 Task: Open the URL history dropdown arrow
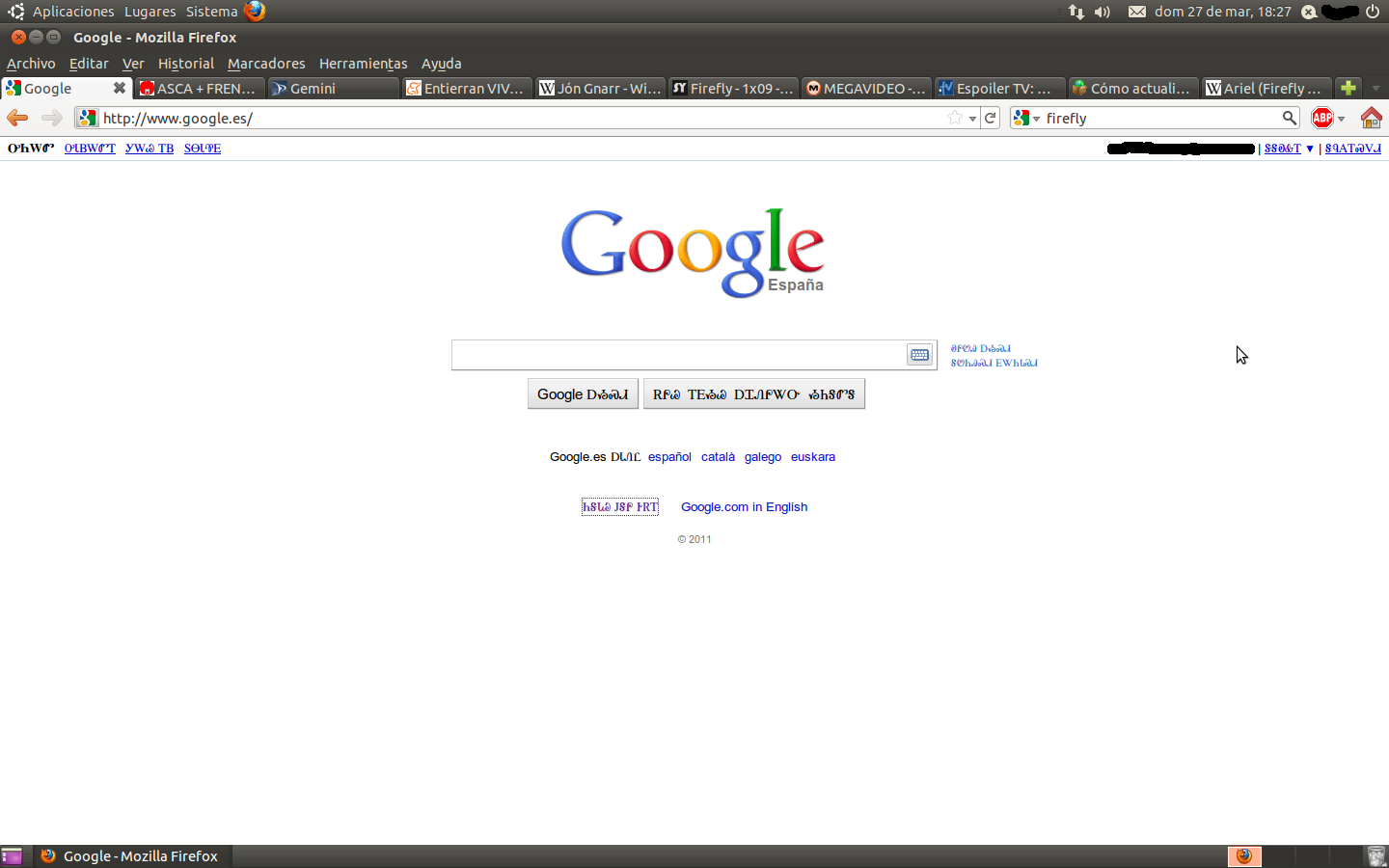point(972,118)
